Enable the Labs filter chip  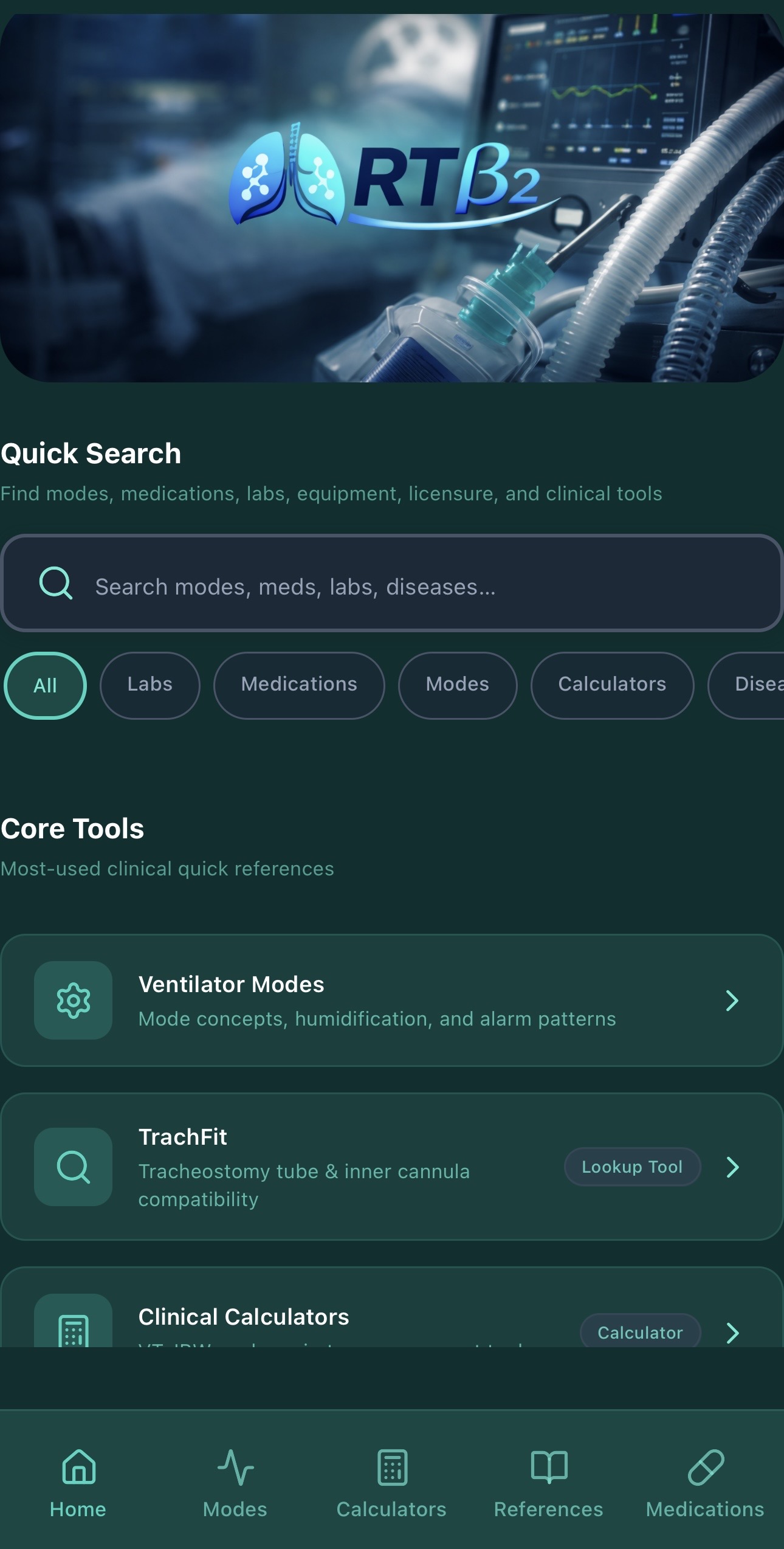click(x=150, y=685)
